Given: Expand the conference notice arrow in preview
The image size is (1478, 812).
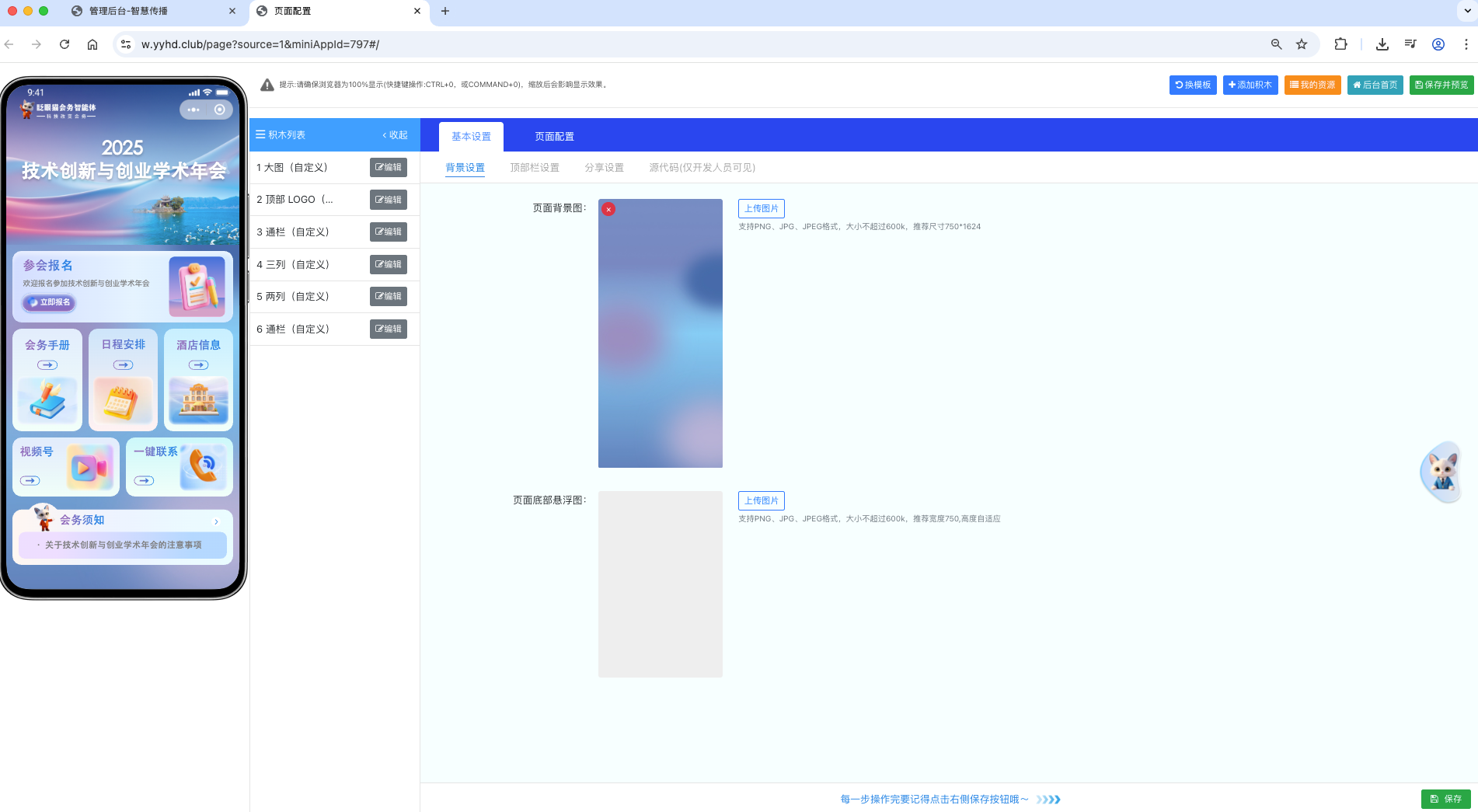Looking at the screenshot, I should pos(216,521).
